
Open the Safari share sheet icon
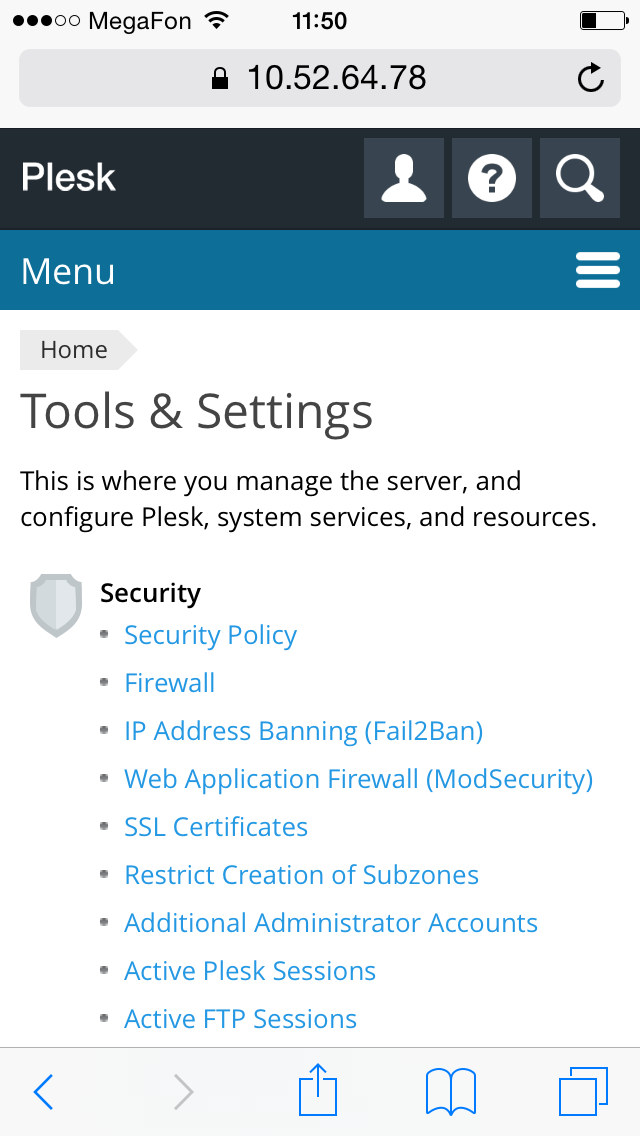click(x=318, y=1088)
